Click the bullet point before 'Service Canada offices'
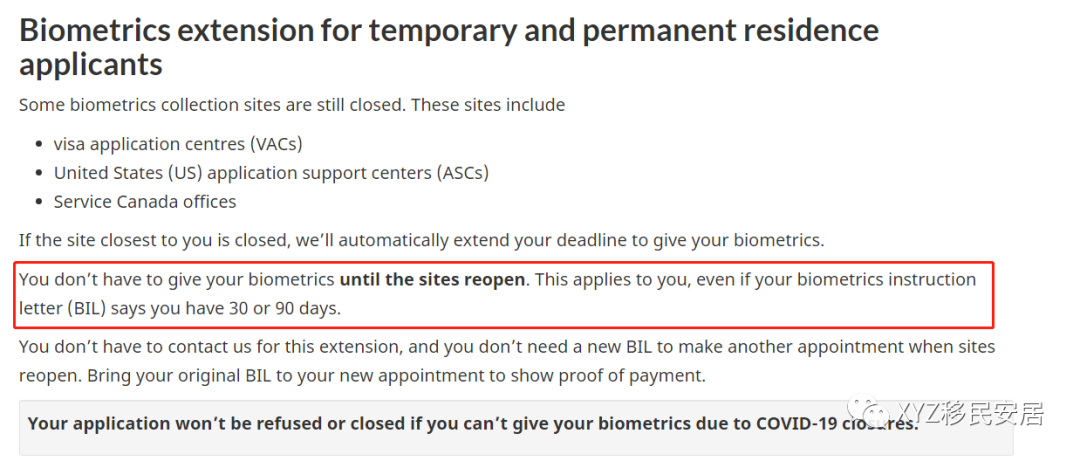The width and height of the screenshot is (1080, 461). coord(39,203)
